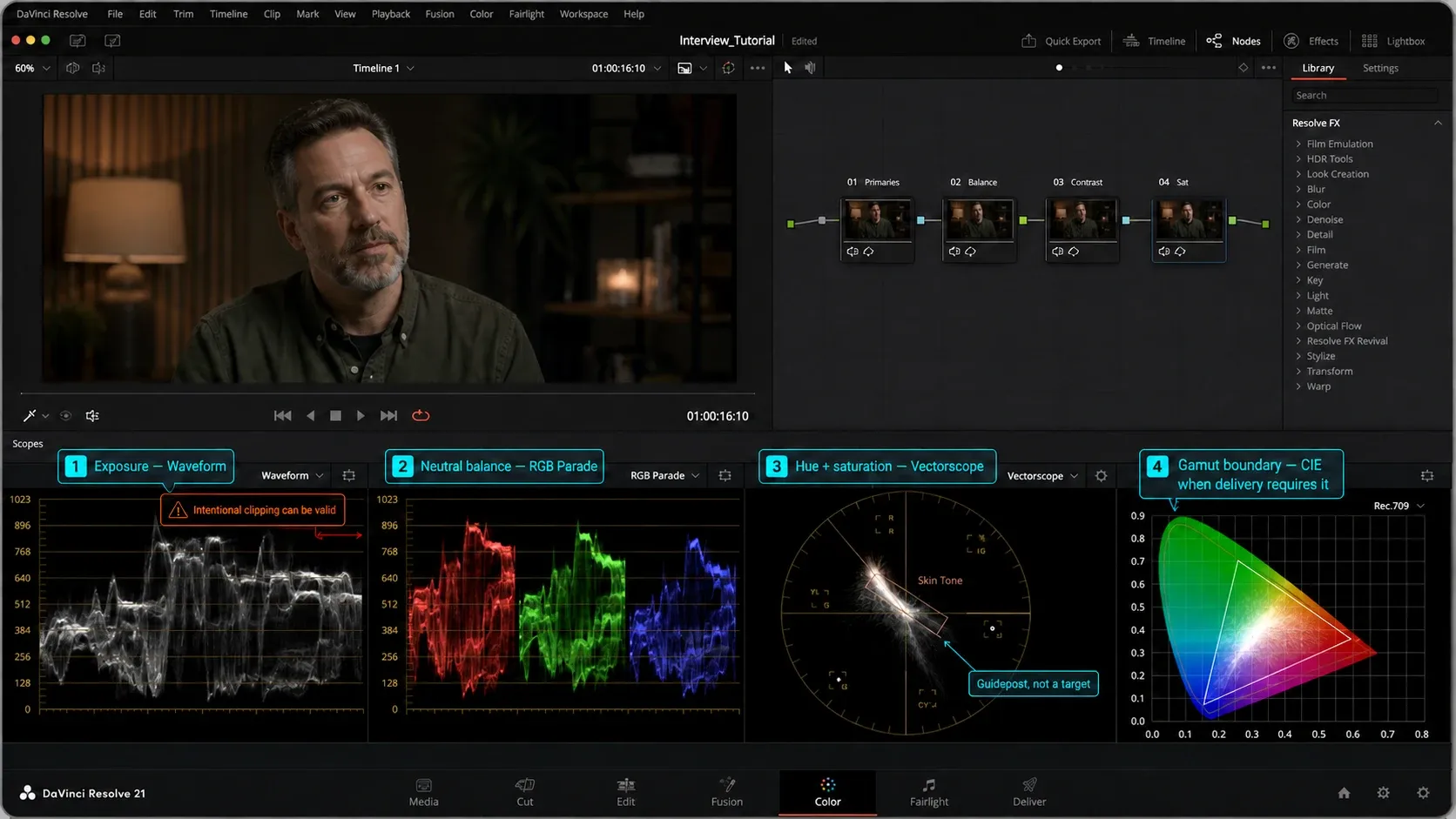Open the CIE scope settings icon
The image size is (1456, 819).
coord(1426,475)
